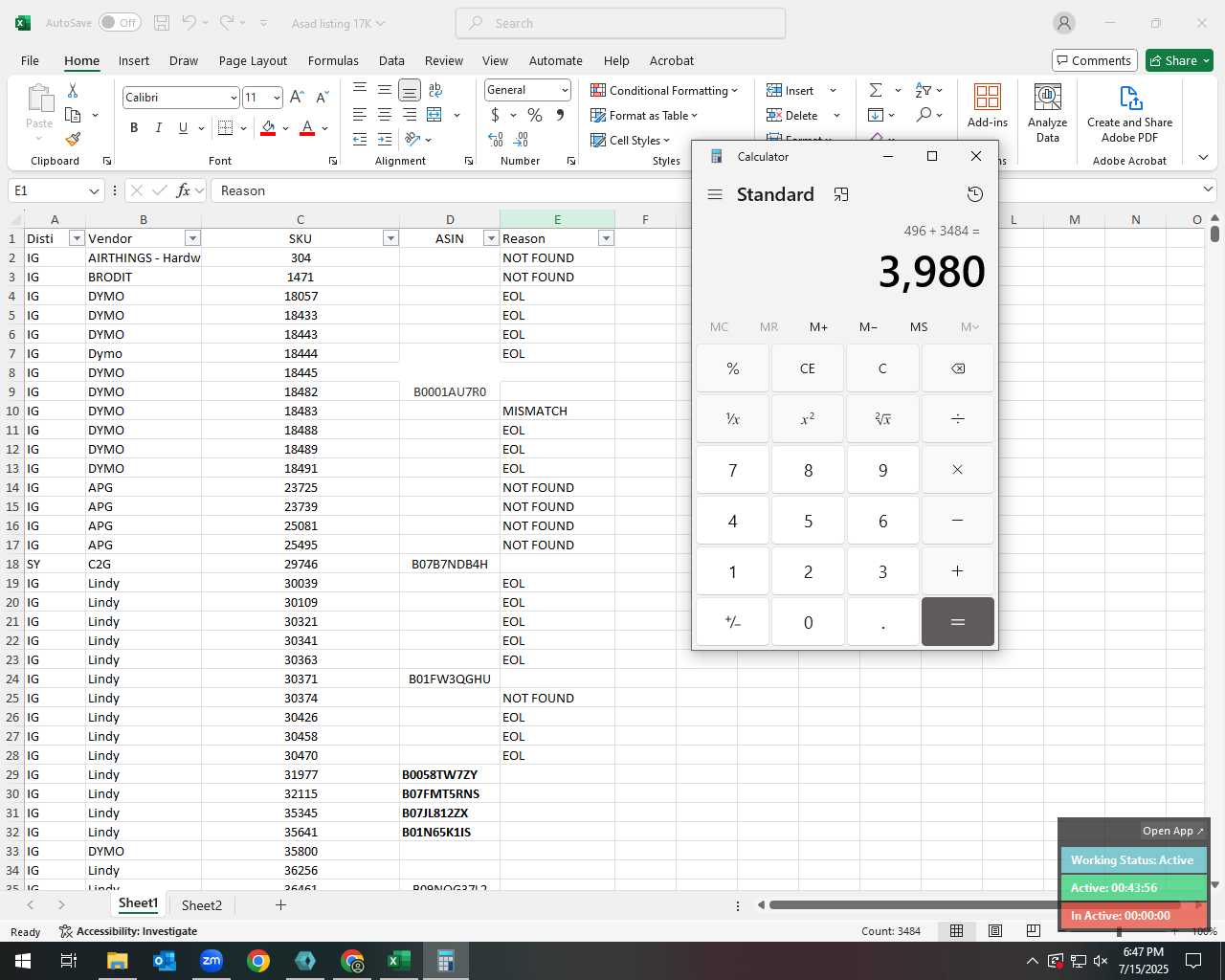
Task: Toggle Bold formatting
Action: tap(134, 127)
